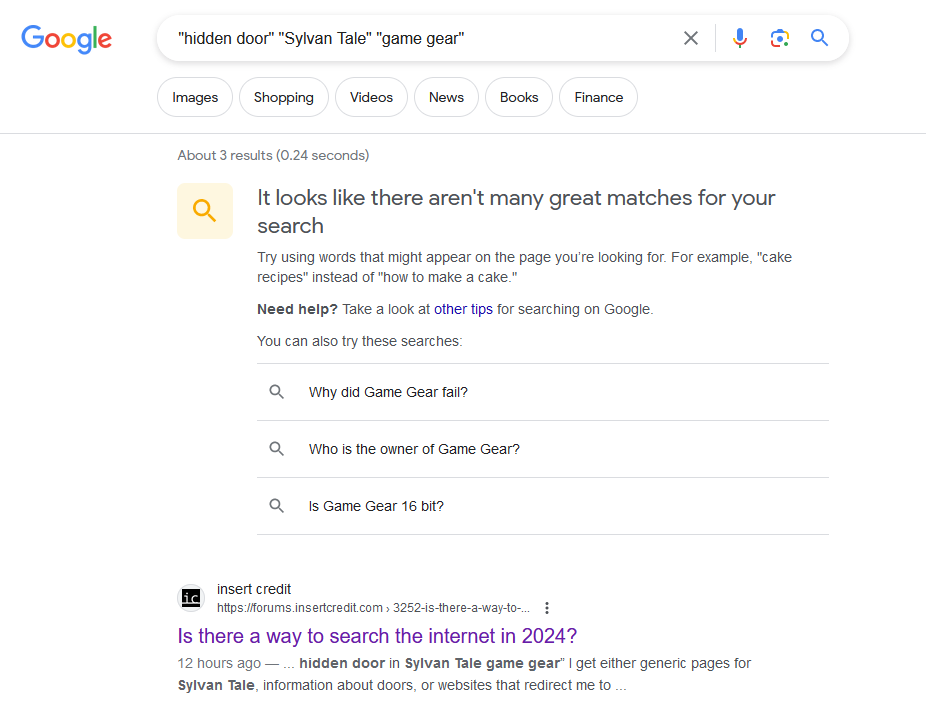
Task: Start voice search with the microphone icon
Action: pyautogui.click(x=739, y=38)
